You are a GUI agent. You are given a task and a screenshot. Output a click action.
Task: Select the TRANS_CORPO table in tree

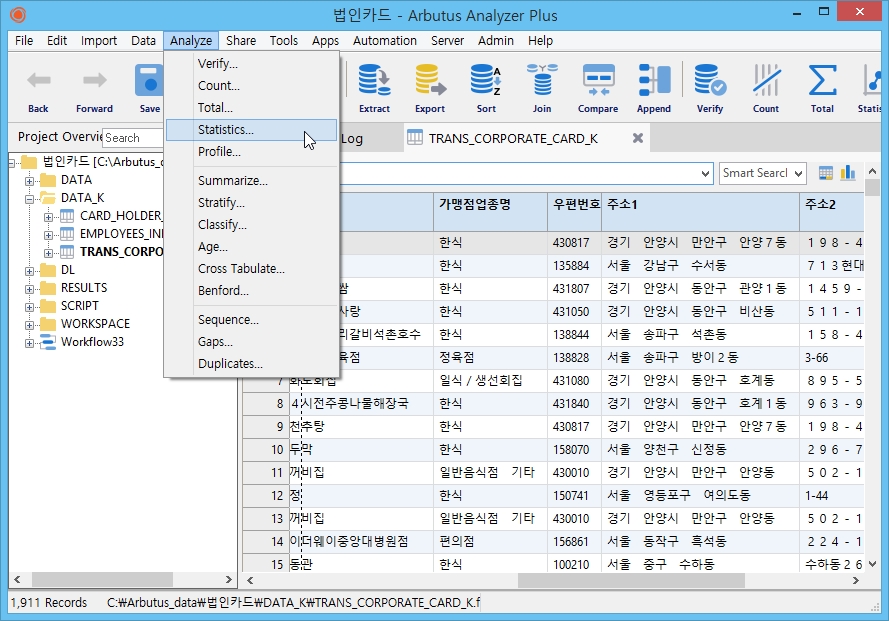[121, 252]
